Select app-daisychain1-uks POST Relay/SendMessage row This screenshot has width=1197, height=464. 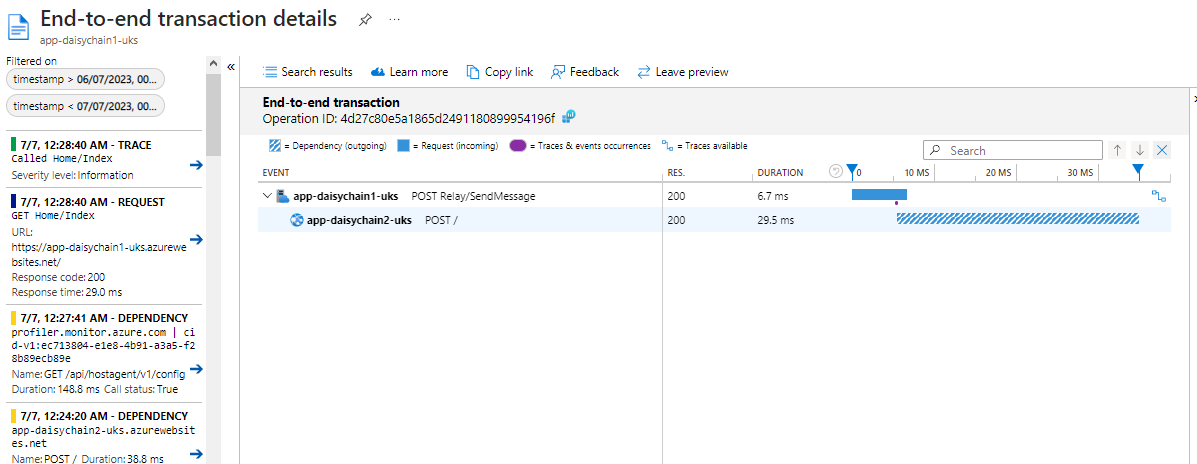[714, 196]
